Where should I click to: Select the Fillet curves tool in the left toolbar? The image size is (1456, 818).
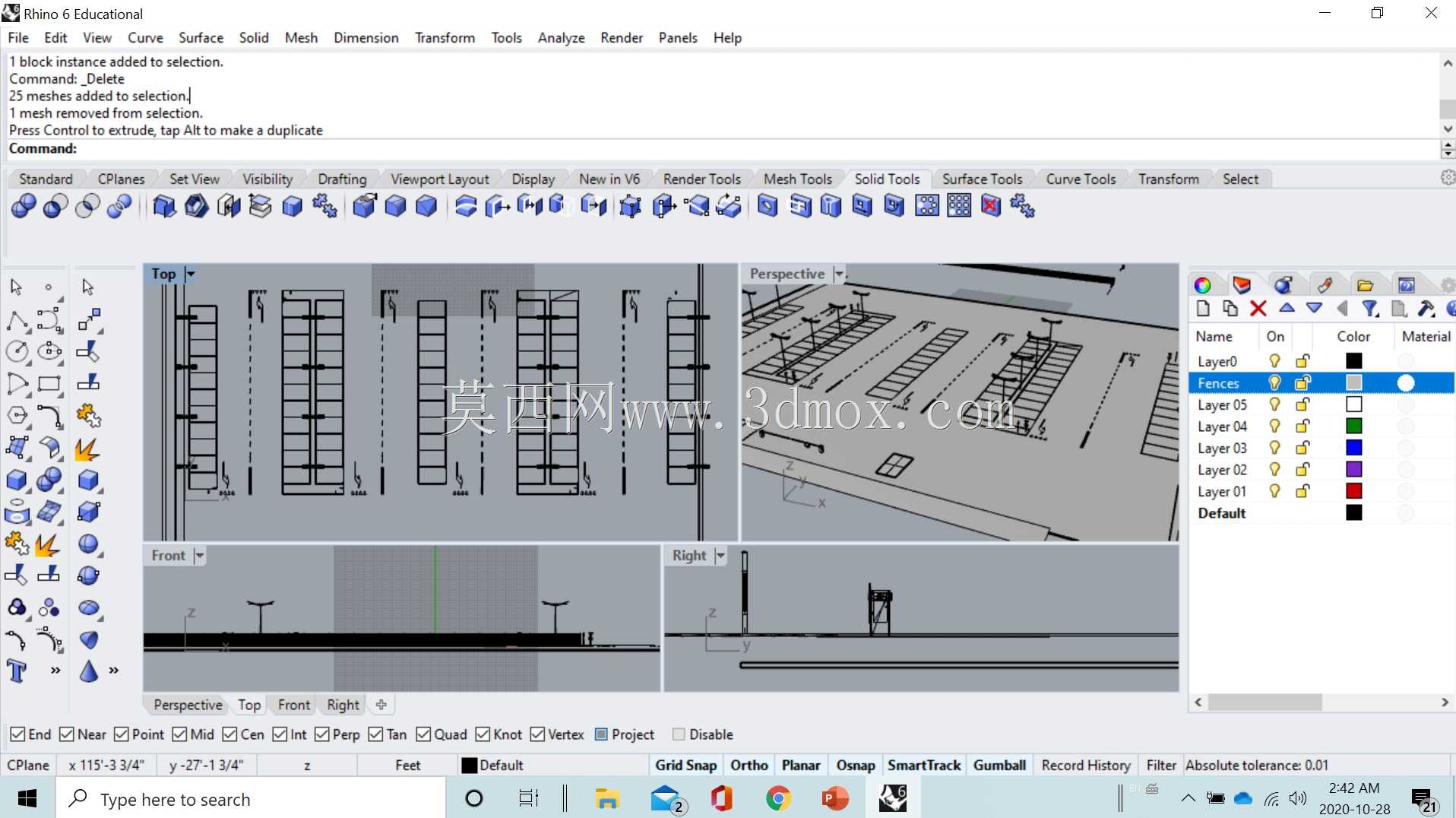pyautogui.click(x=49, y=416)
